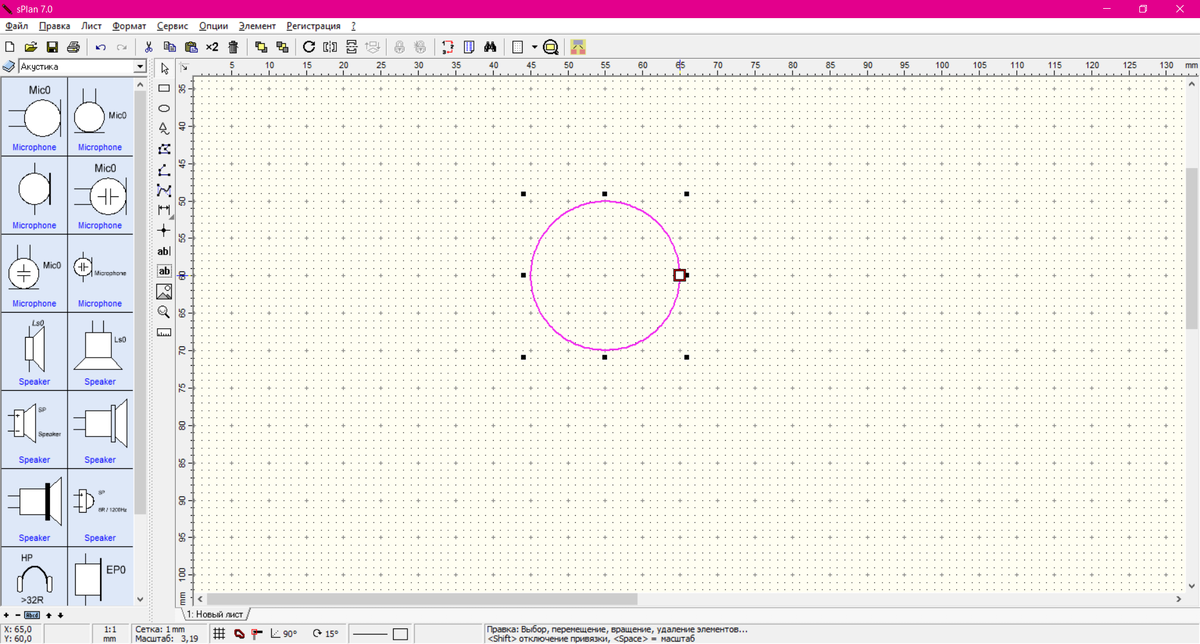
Task: Flip the element vertically
Action: click(351, 47)
